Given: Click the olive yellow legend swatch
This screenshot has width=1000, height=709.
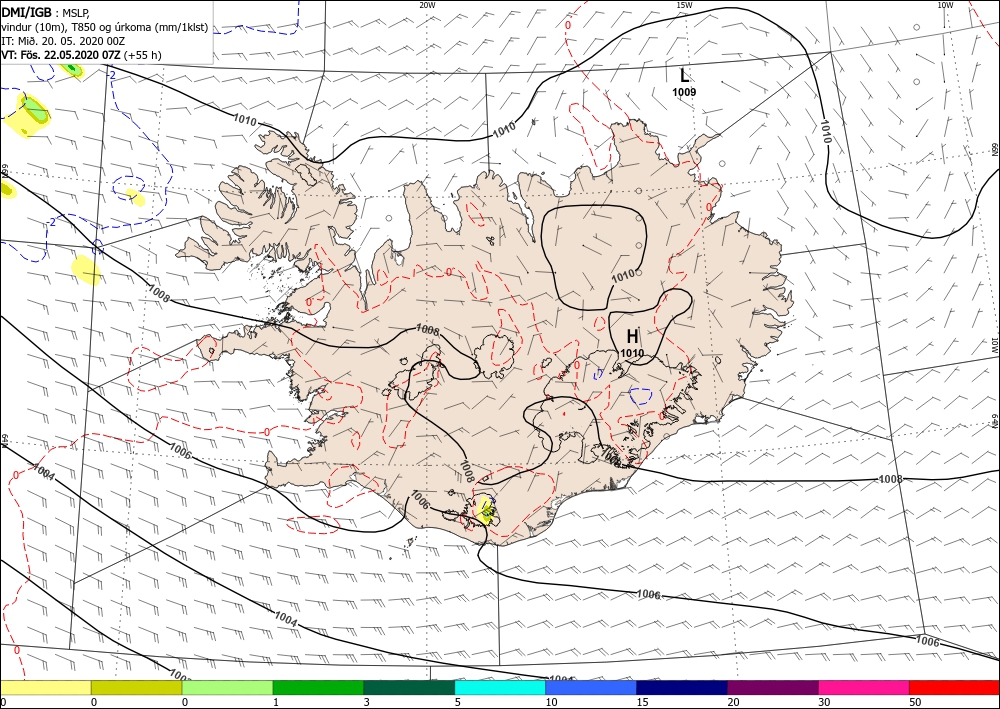Looking at the screenshot, I should [136, 687].
